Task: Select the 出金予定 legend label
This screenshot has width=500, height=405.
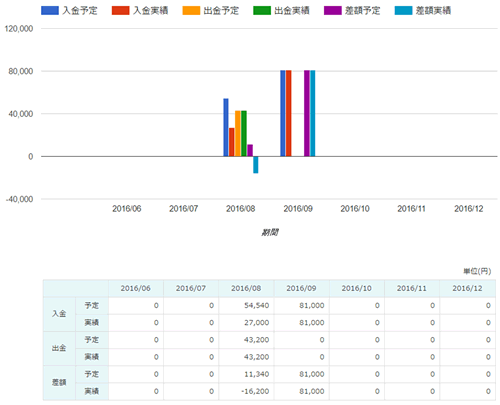Action: pos(221,11)
